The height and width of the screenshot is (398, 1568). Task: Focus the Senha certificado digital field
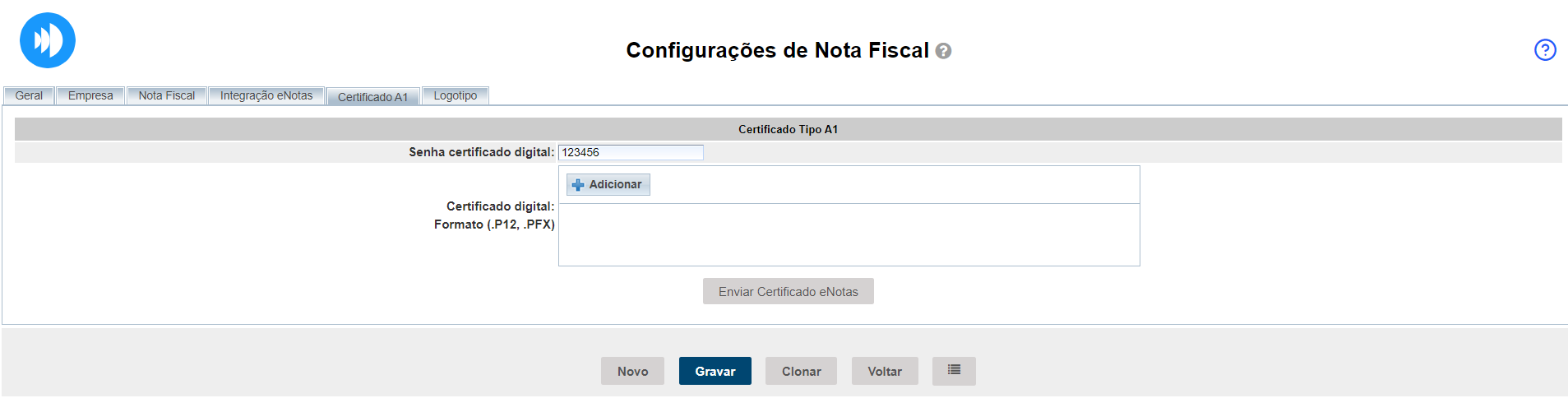631,152
